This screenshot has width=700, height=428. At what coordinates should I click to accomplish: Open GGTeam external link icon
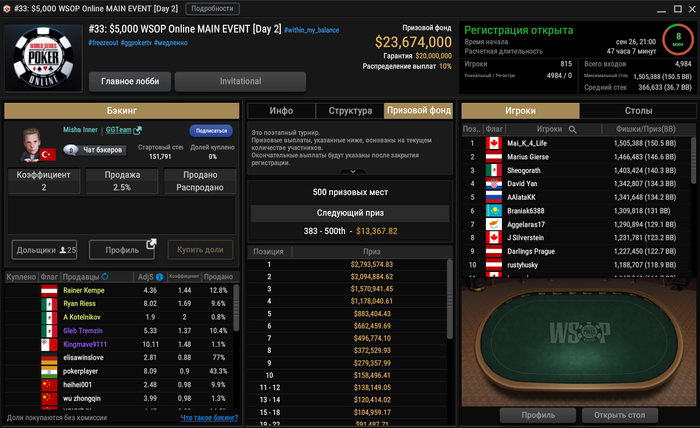coord(138,130)
